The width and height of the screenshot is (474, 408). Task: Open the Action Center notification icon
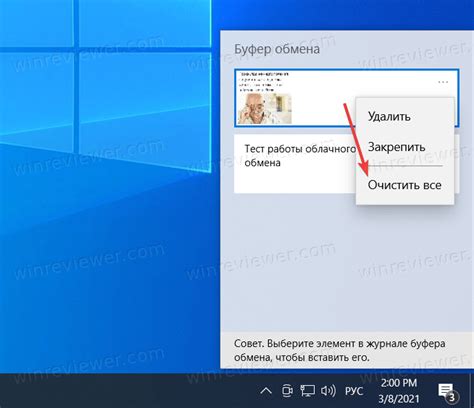pos(446,390)
